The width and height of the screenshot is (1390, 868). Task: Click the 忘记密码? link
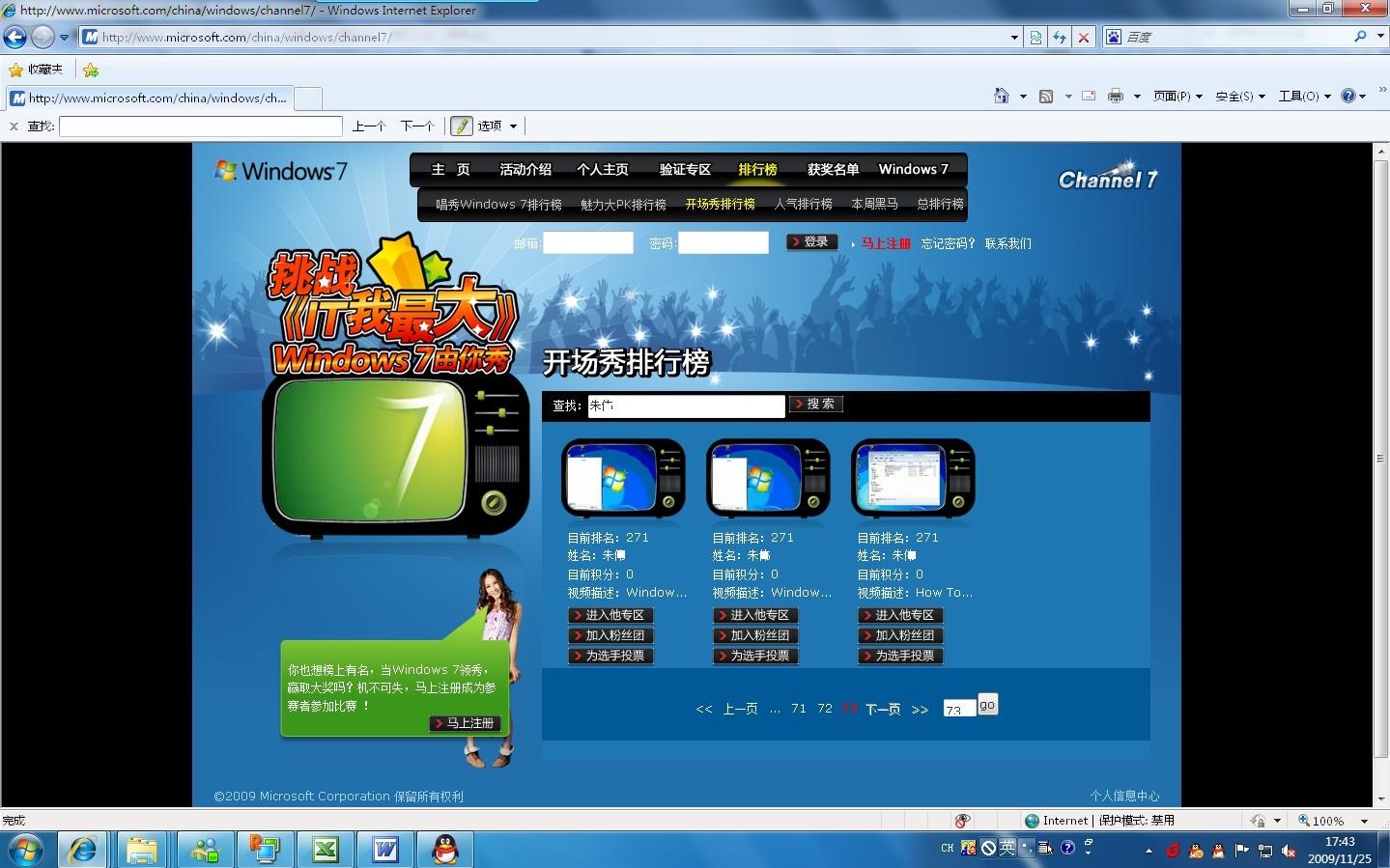[949, 244]
